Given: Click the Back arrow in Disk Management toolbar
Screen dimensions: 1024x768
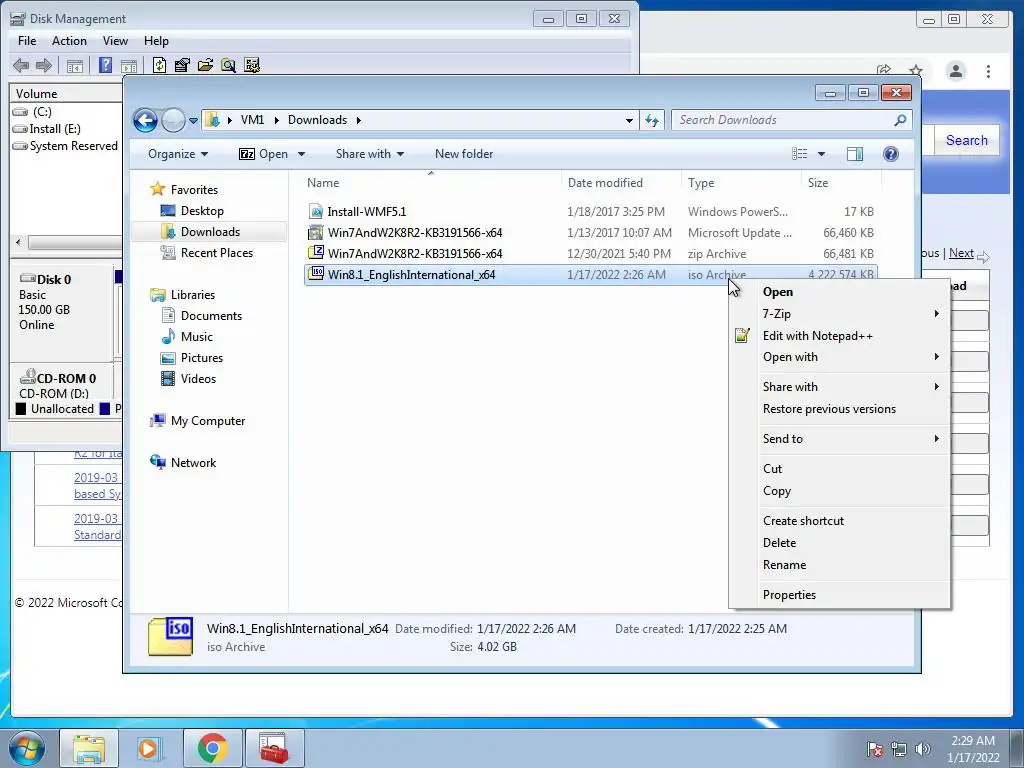Looking at the screenshot, I should (x=21, y=65).
